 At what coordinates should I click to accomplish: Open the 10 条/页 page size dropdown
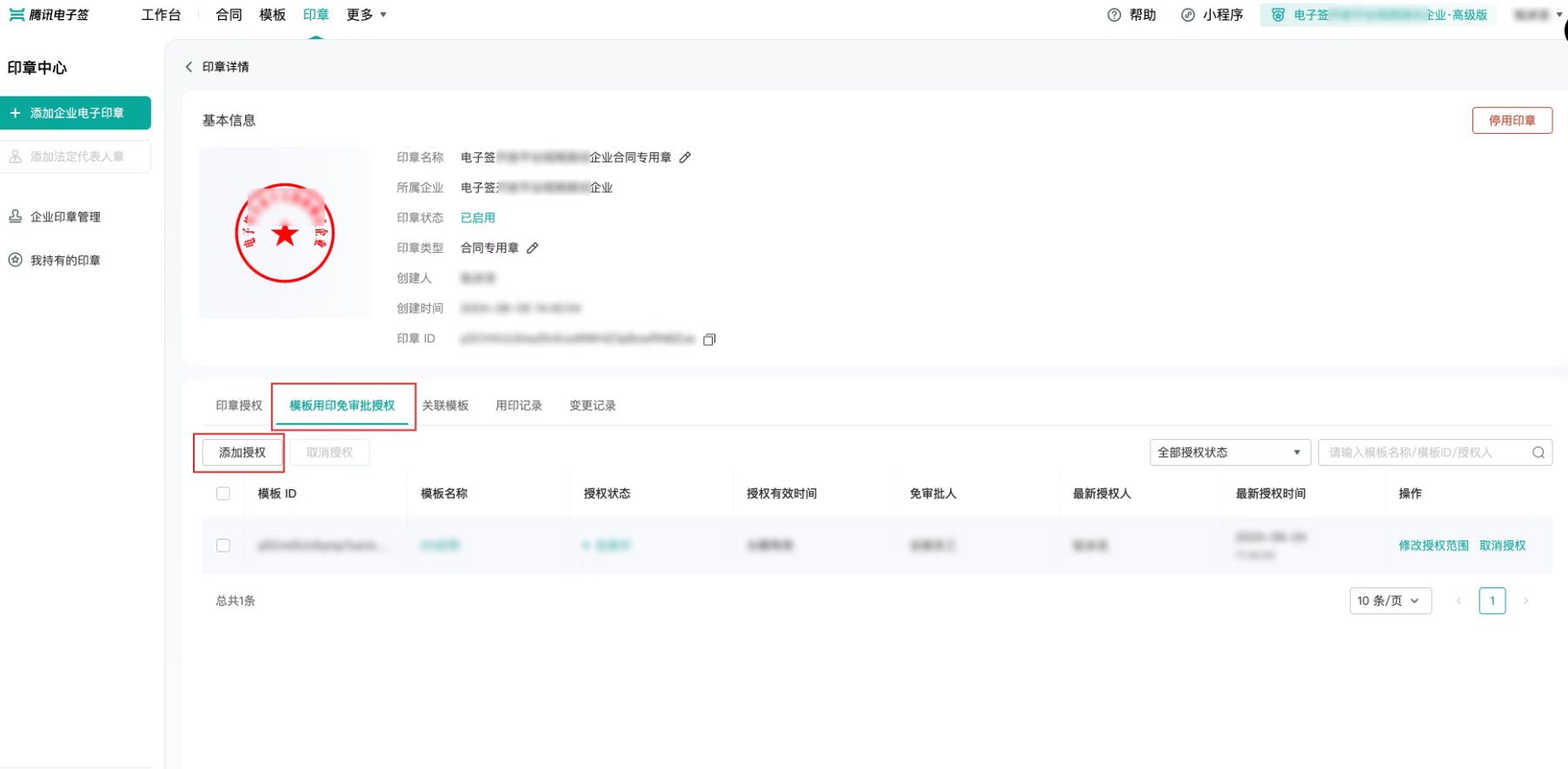pos(1390,600)
